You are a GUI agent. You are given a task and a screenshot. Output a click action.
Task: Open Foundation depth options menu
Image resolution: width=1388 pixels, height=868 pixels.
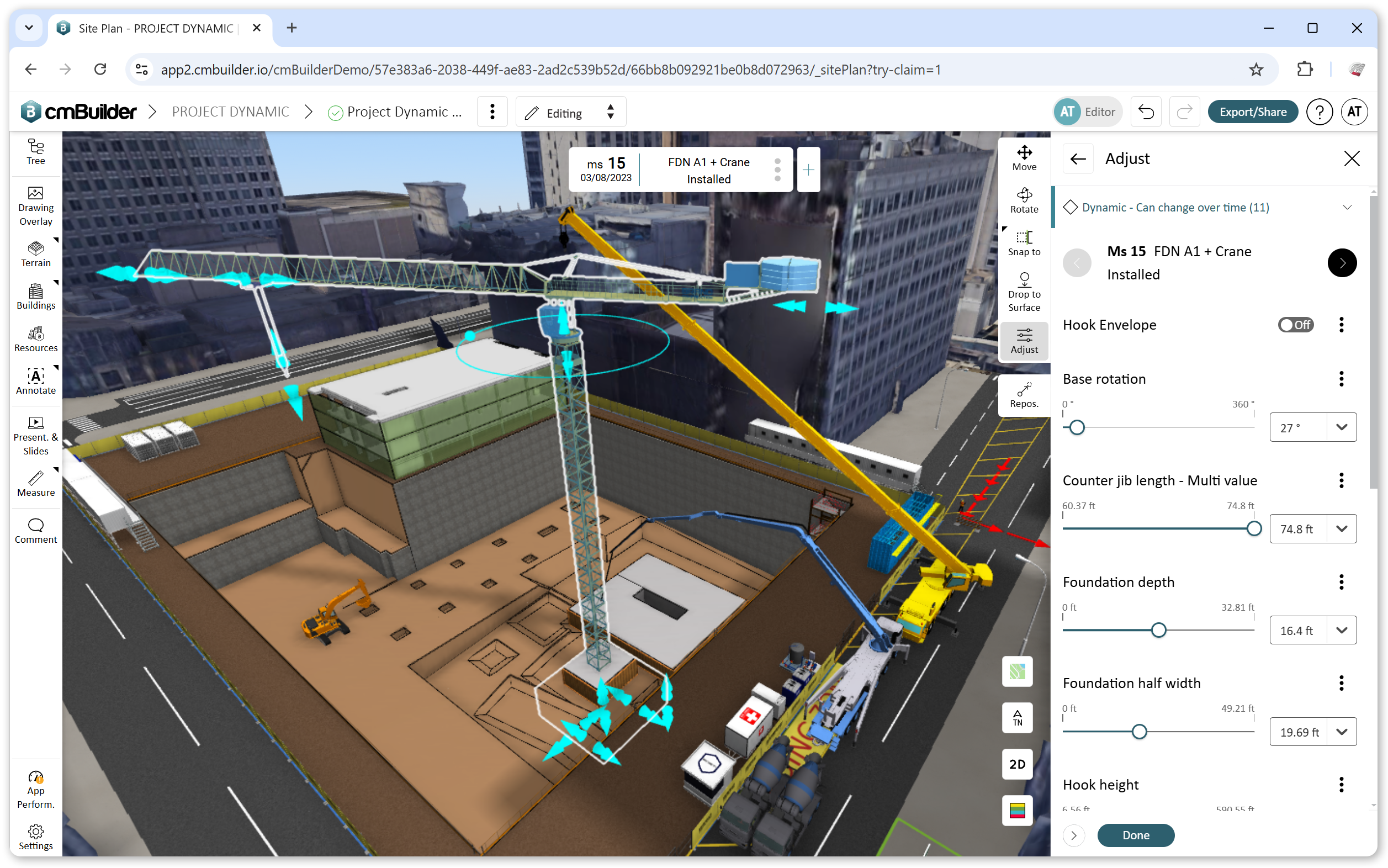click(x=1342, y=582)
